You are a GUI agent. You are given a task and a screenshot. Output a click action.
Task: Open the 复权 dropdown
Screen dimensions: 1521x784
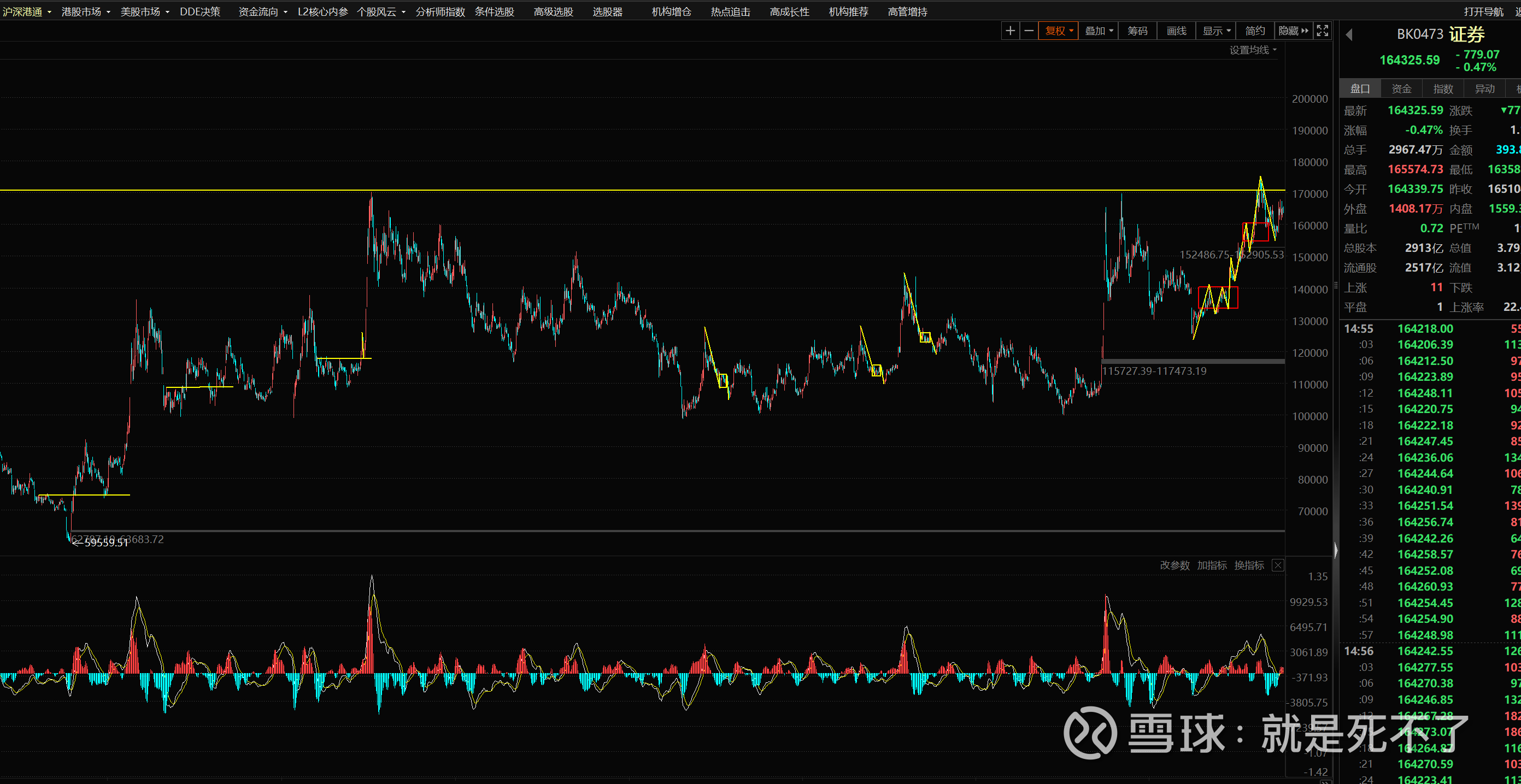point(1059,31)
